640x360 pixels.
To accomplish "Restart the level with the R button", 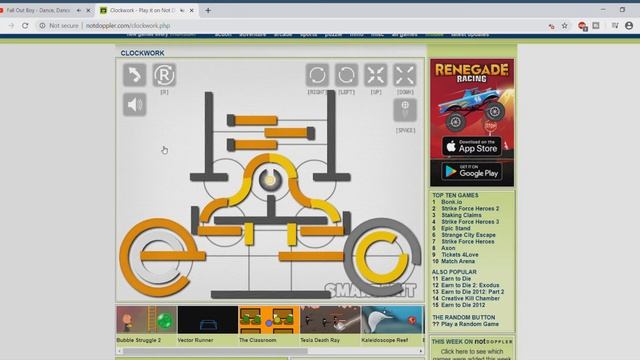I will point(164,75).
